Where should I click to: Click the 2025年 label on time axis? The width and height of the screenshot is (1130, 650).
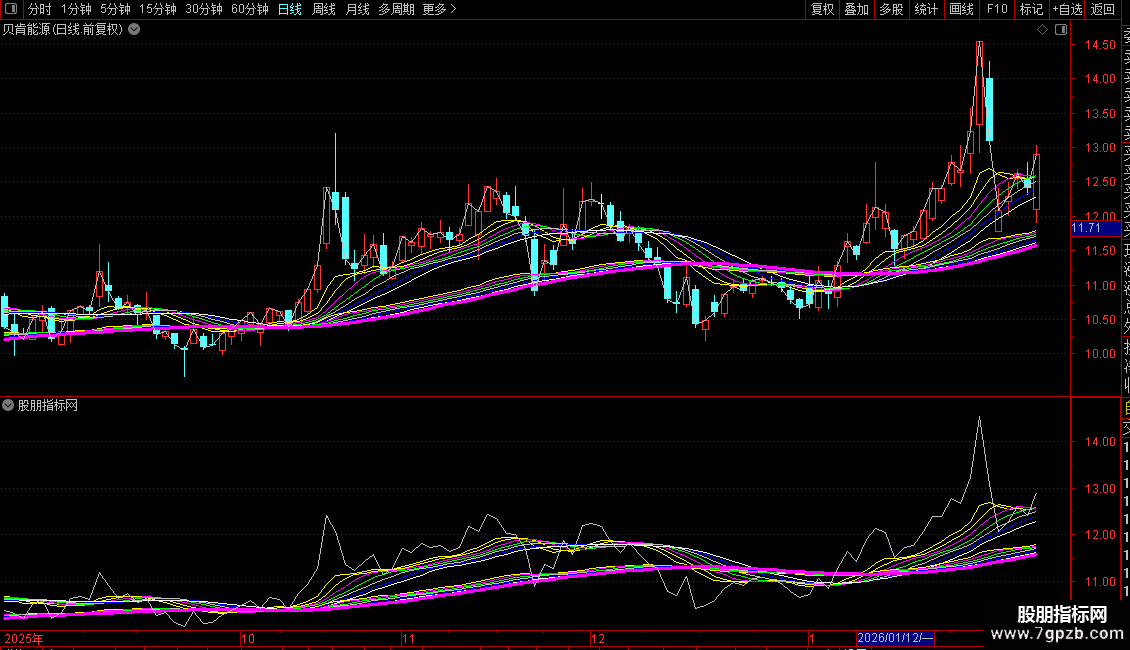24,638
